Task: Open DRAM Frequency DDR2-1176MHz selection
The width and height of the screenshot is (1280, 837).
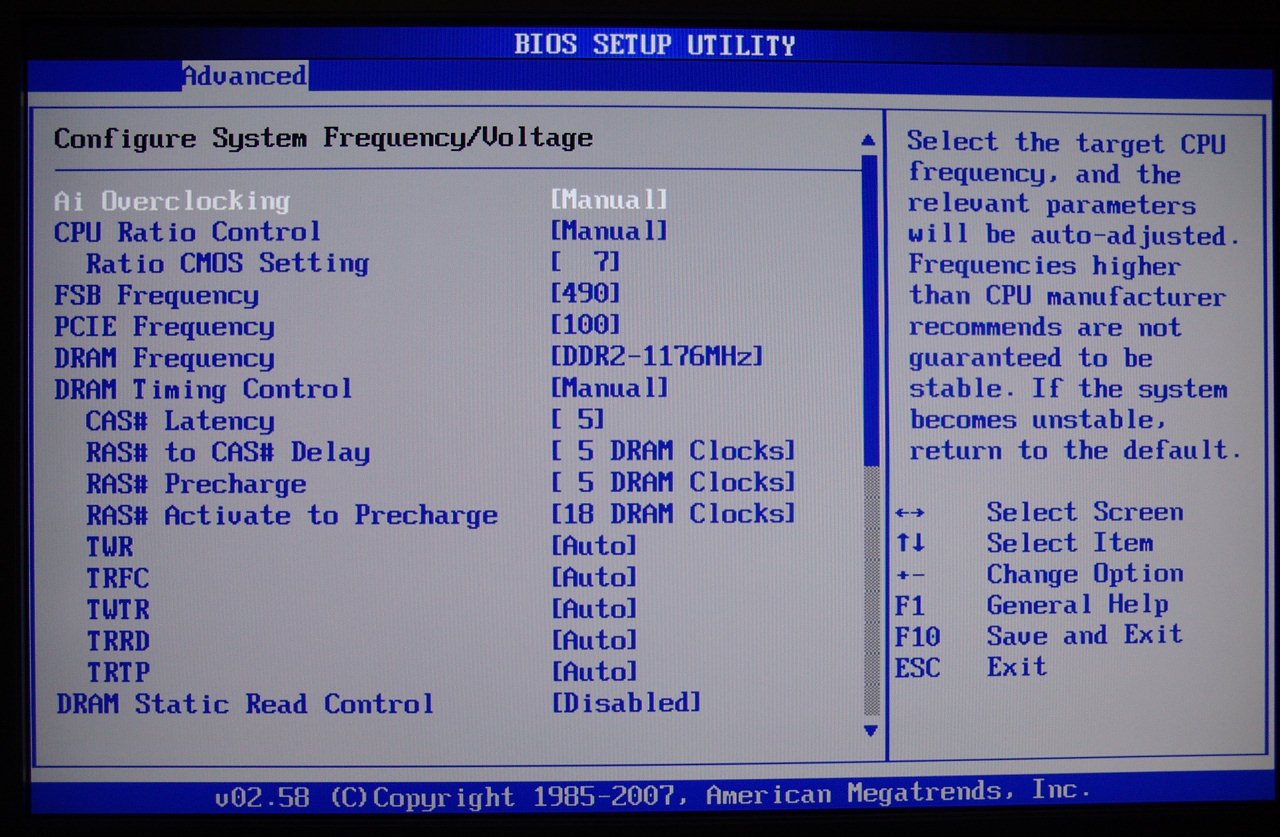Action: [x=657, y=357]
